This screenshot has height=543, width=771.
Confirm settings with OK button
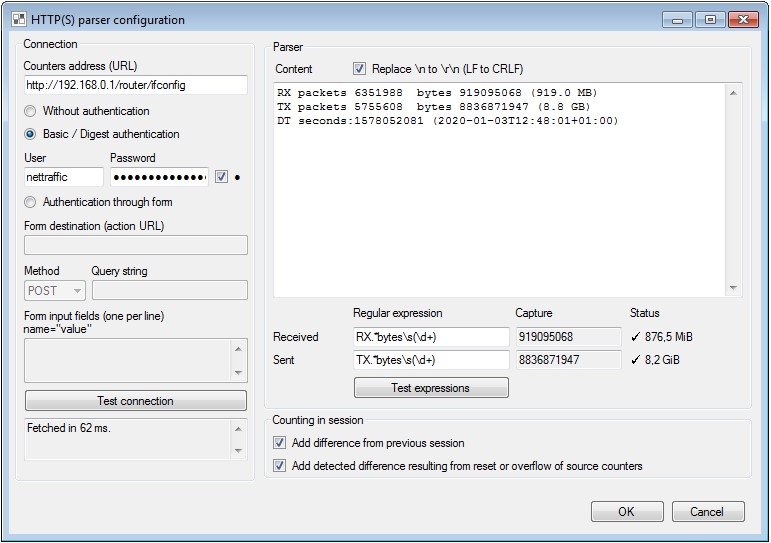tap(627, 512)
